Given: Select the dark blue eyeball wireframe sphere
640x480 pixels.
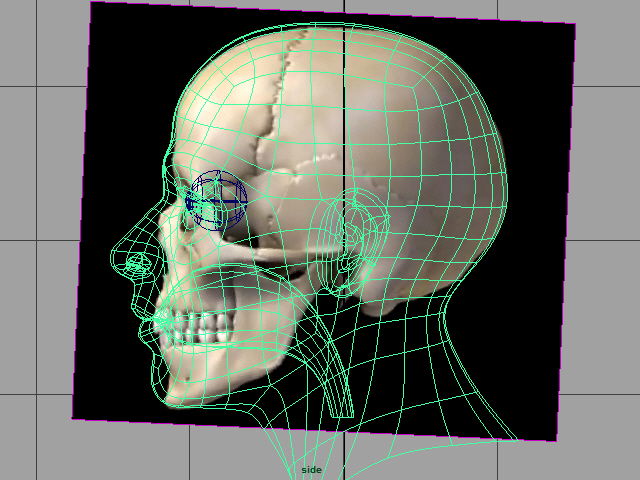Looking at the screenshot, I should click(216, 200).
